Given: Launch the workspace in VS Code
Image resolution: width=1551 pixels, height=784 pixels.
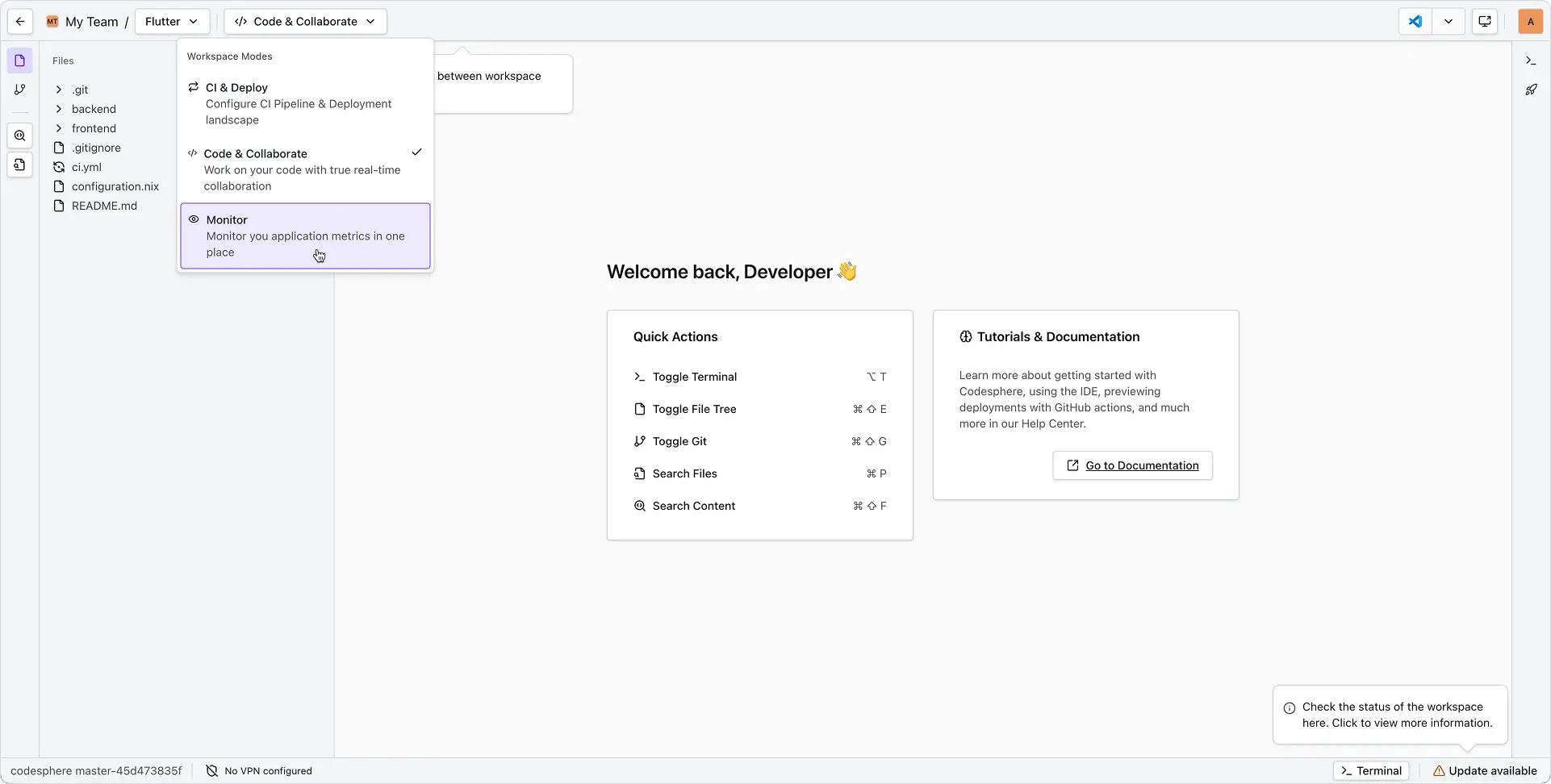Looking at the screenshot, I should [1415, 21].
